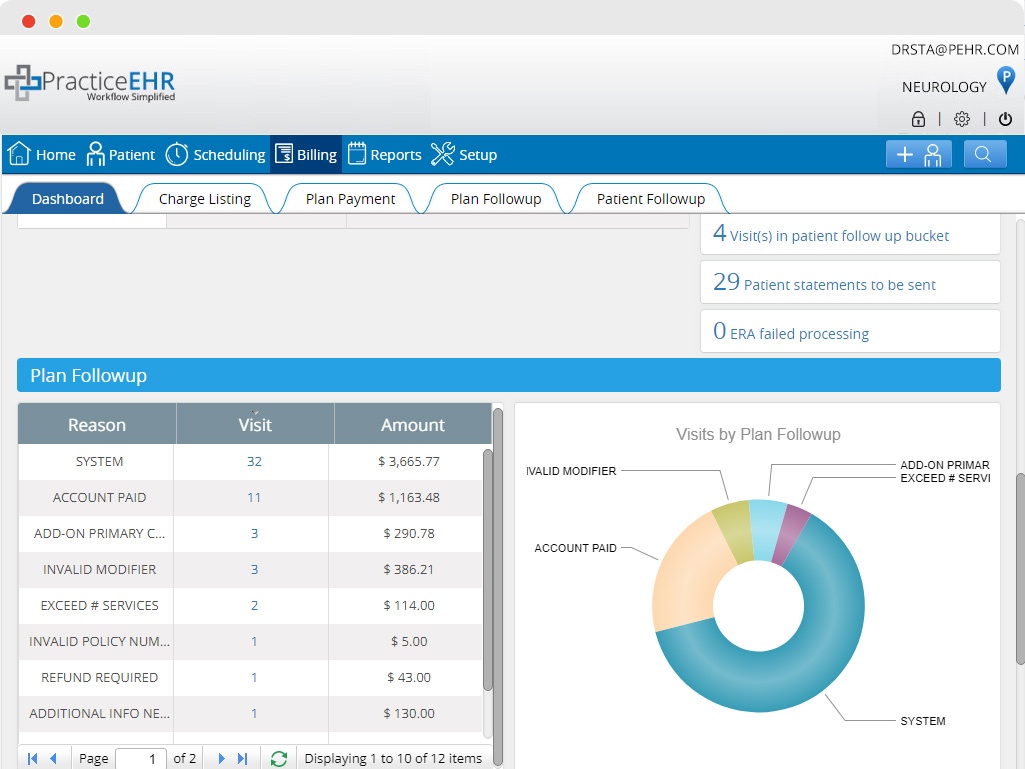The image size is (1025, 769).
Task: Open the Patient Followup tab
Action: coord(651,199)
